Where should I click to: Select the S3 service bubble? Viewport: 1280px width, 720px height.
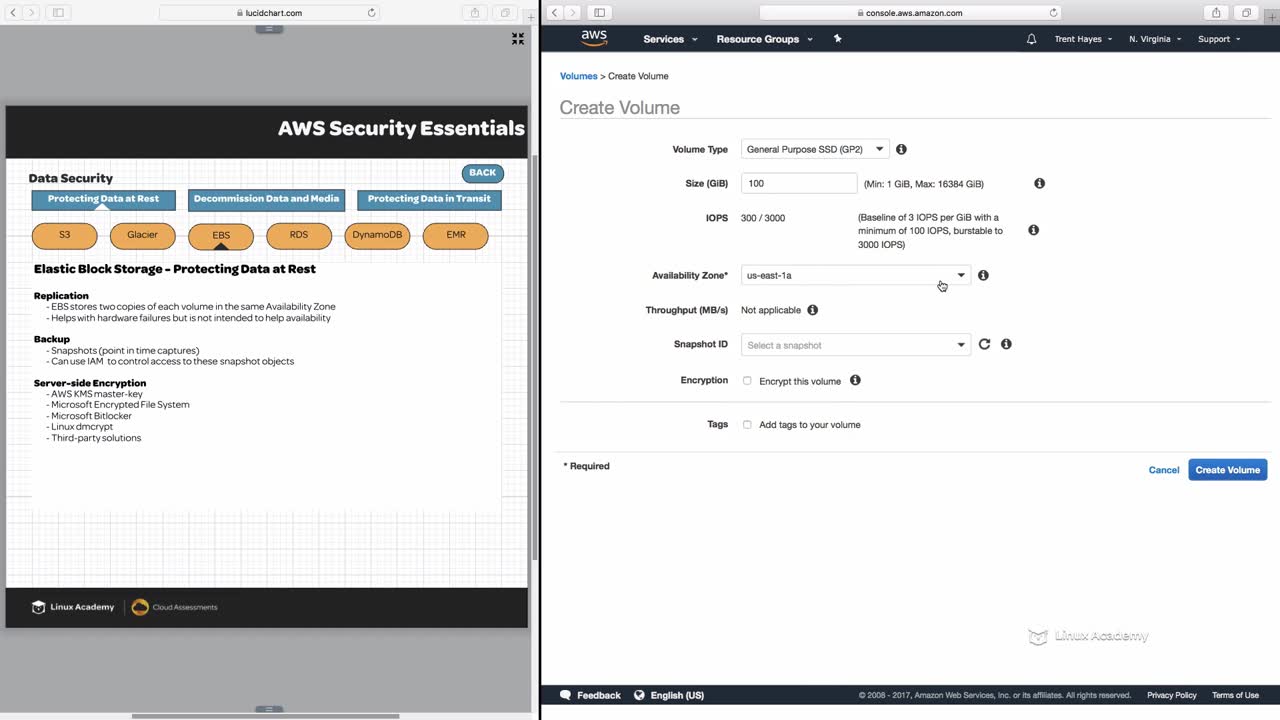(65, 235)
